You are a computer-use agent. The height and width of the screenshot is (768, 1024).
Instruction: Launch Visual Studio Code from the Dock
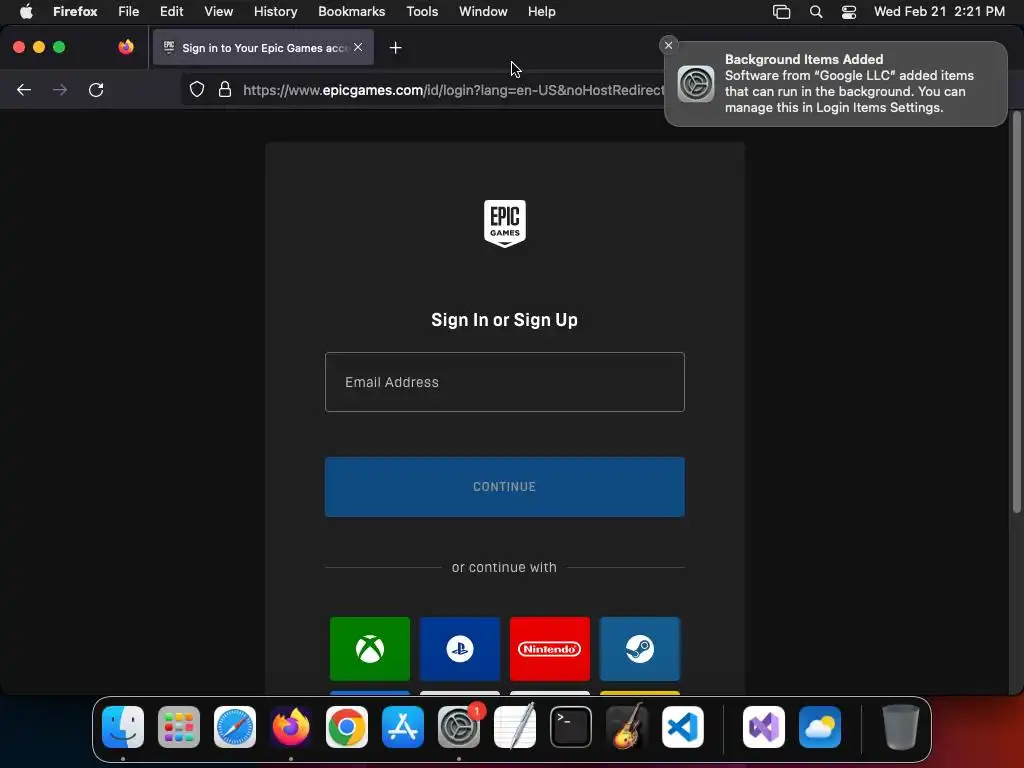click(x=683, y=727)
